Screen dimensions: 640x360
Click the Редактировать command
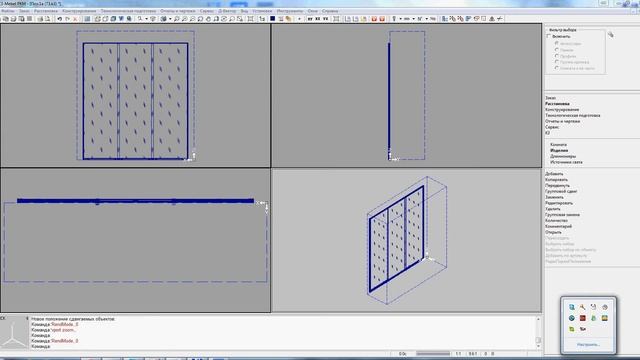click(559, 203)
